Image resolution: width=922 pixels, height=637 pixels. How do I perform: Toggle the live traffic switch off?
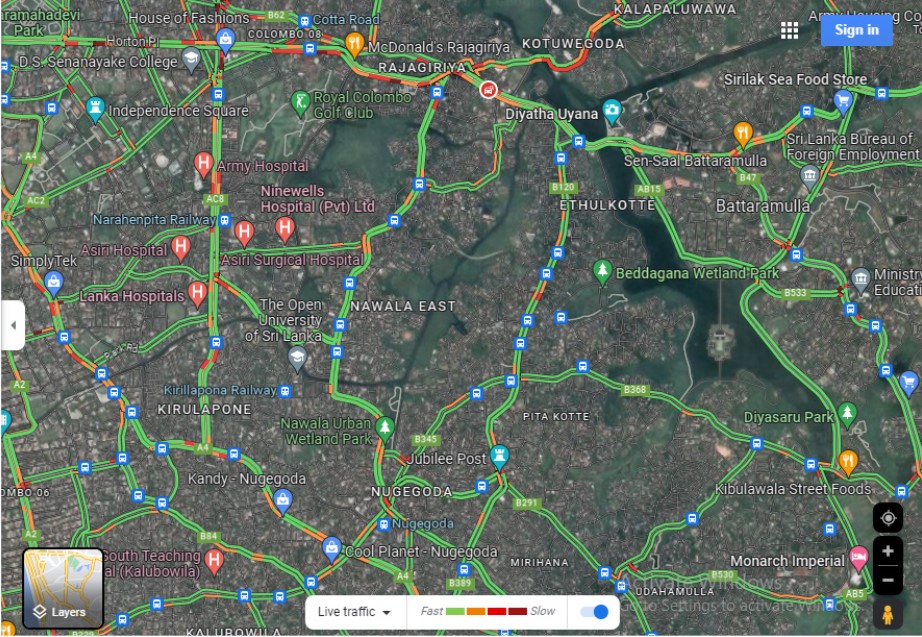594,612
